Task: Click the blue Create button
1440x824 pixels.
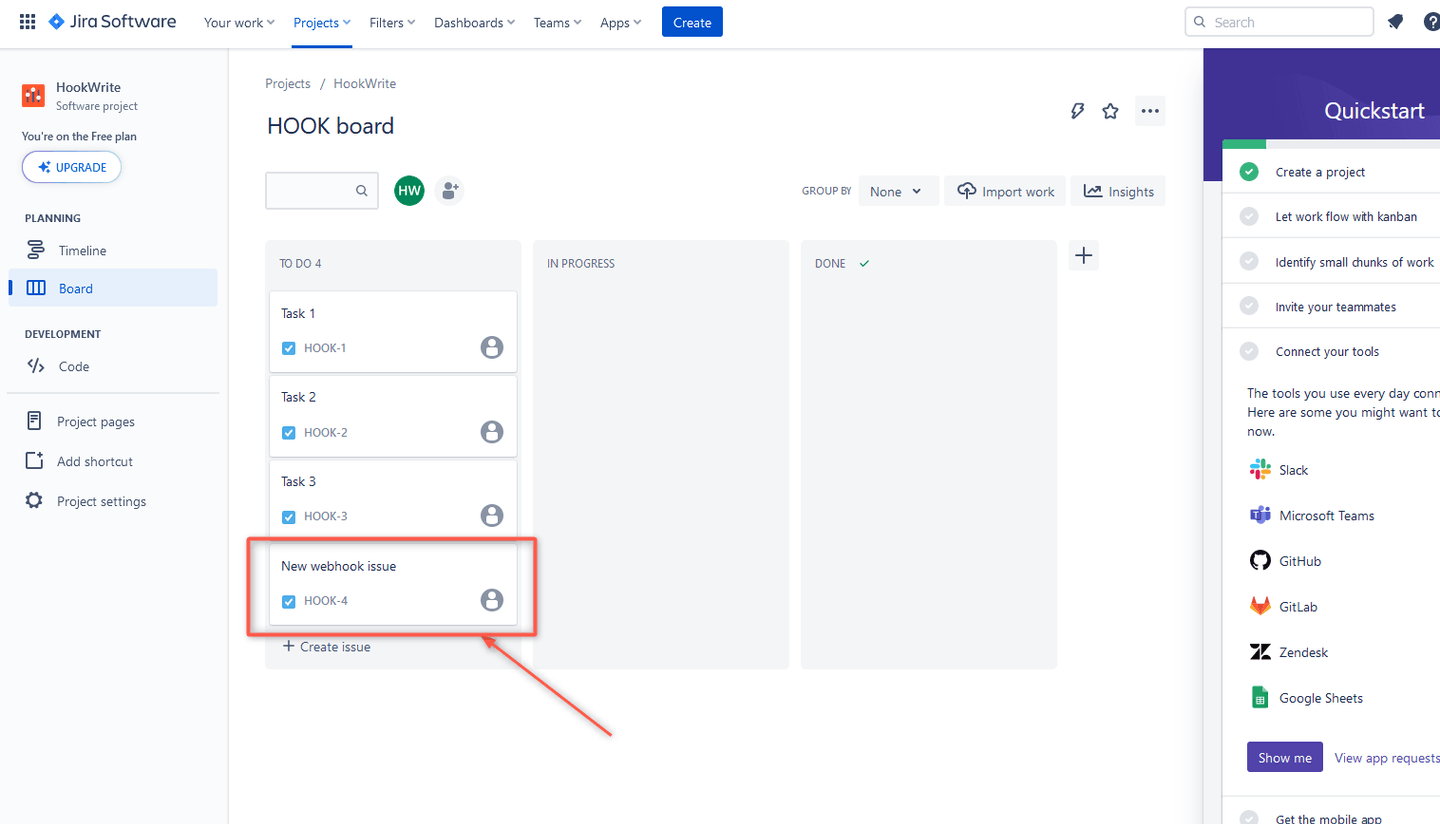Action: tap(692, 21)
